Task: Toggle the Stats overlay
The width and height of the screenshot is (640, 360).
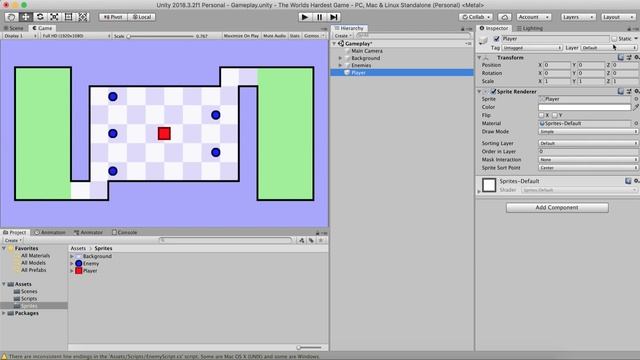Action: tap(294, 36)
